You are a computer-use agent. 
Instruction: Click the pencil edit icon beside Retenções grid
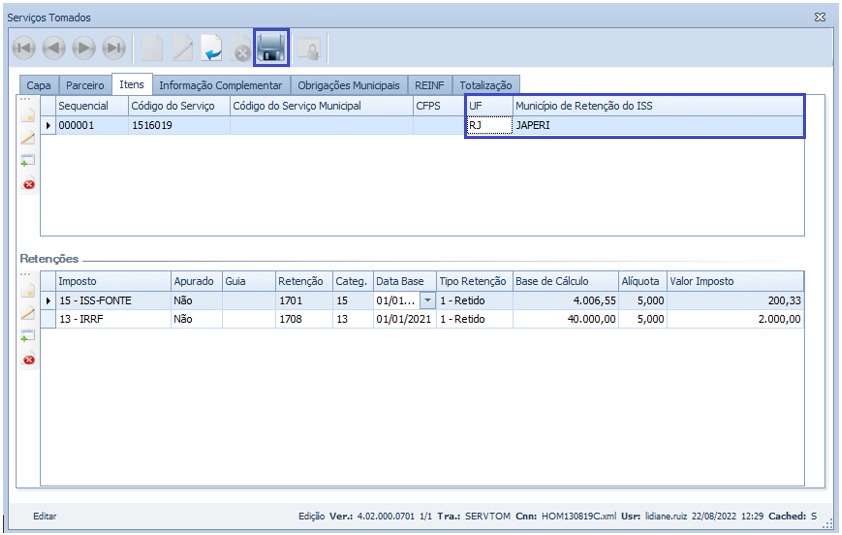28,313
